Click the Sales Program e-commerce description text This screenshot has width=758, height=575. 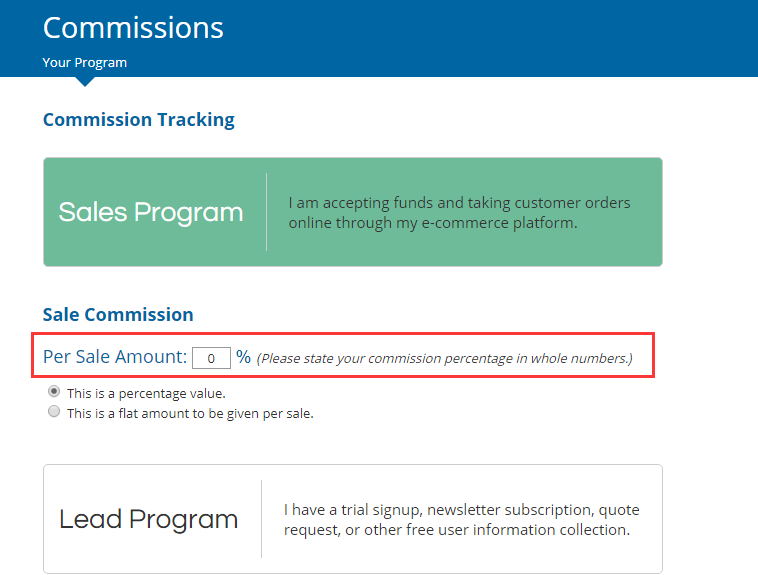(x=459, y=212)
